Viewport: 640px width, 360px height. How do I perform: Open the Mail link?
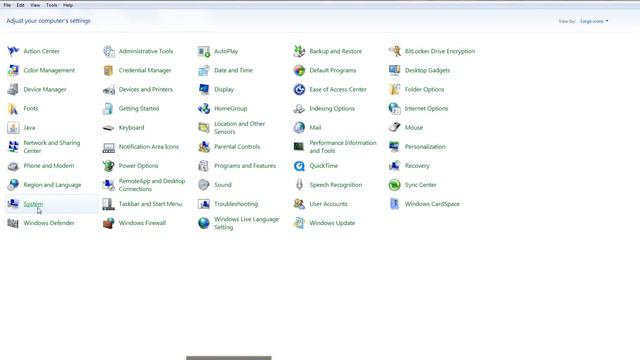pyautogui.click(x=315, y=128)
